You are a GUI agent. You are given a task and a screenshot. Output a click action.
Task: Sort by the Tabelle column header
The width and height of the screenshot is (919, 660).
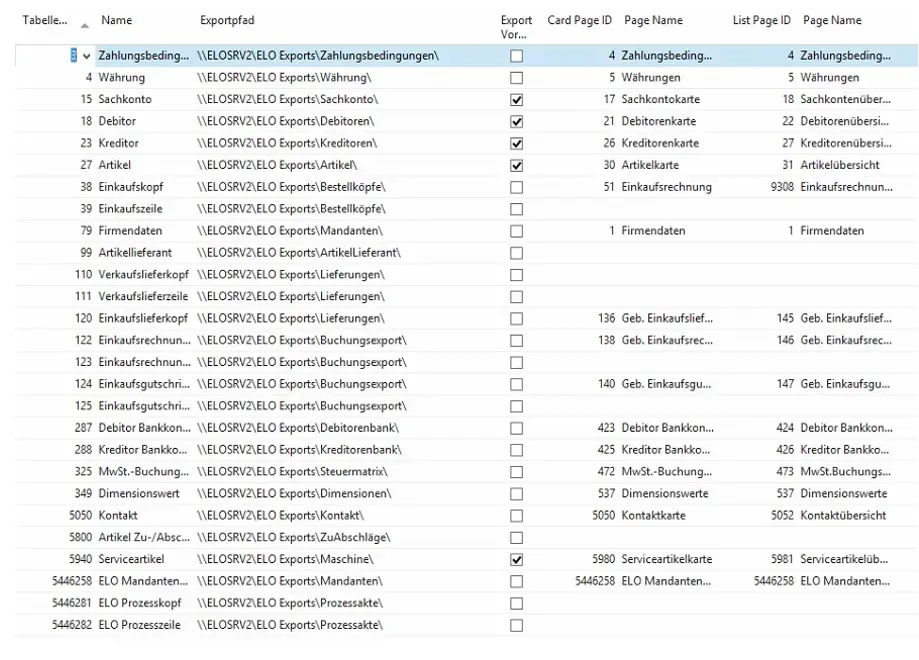(x=45, y=21)
